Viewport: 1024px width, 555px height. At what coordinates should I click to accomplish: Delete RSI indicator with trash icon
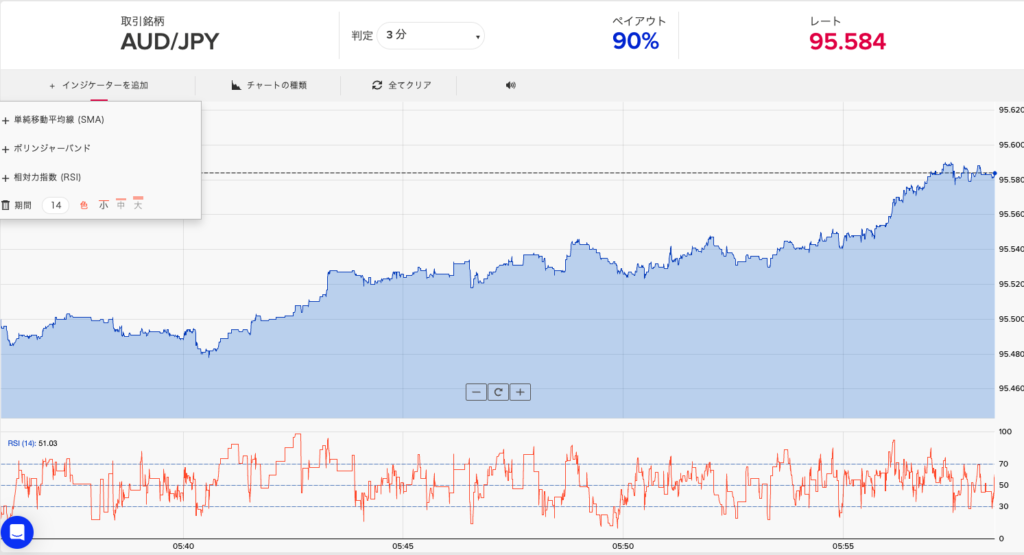pyautogui.click(x=5, y=205)
